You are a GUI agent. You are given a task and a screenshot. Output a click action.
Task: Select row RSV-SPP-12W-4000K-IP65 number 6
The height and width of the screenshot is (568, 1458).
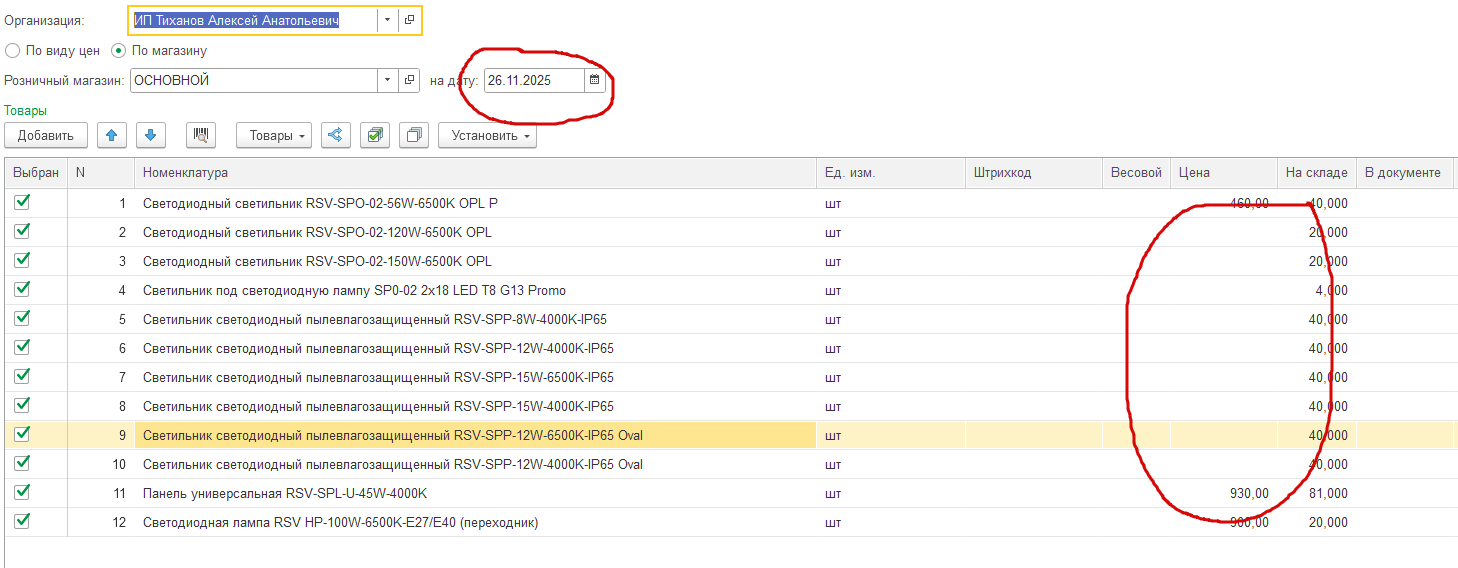point(729,348)
